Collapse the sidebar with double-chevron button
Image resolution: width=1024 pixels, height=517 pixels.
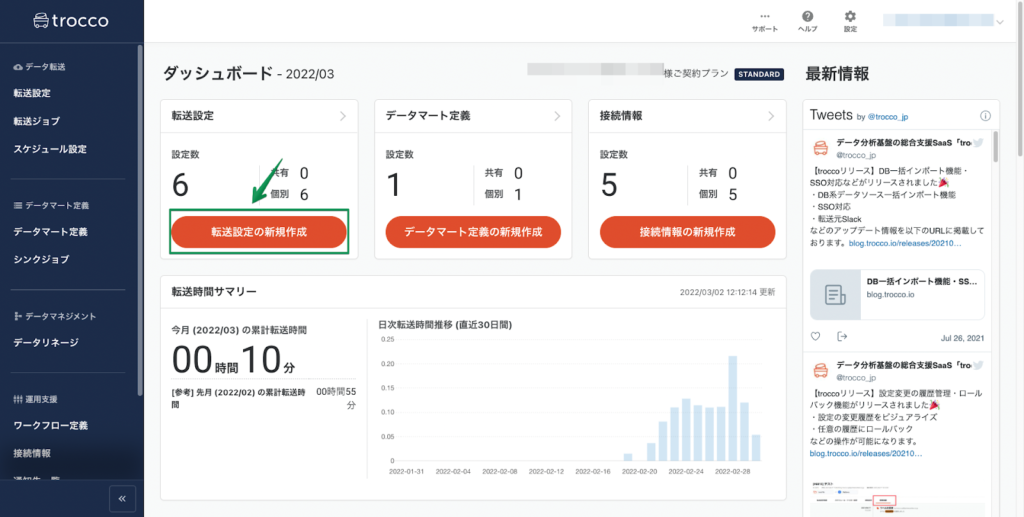click(123, 497)
